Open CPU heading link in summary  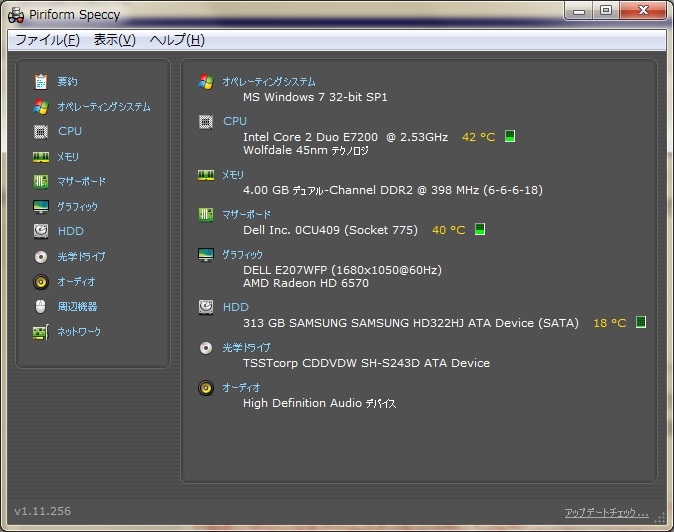click(x=235, y=121)
